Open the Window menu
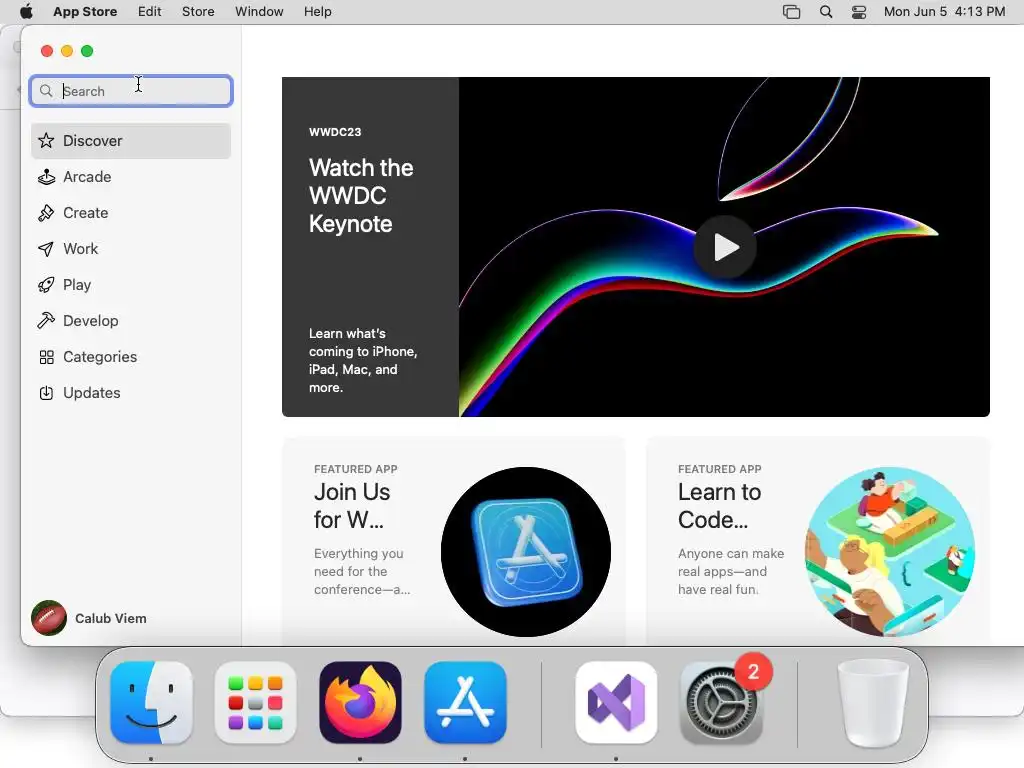Screen dimensions: 1024x768 pos(259,12)
